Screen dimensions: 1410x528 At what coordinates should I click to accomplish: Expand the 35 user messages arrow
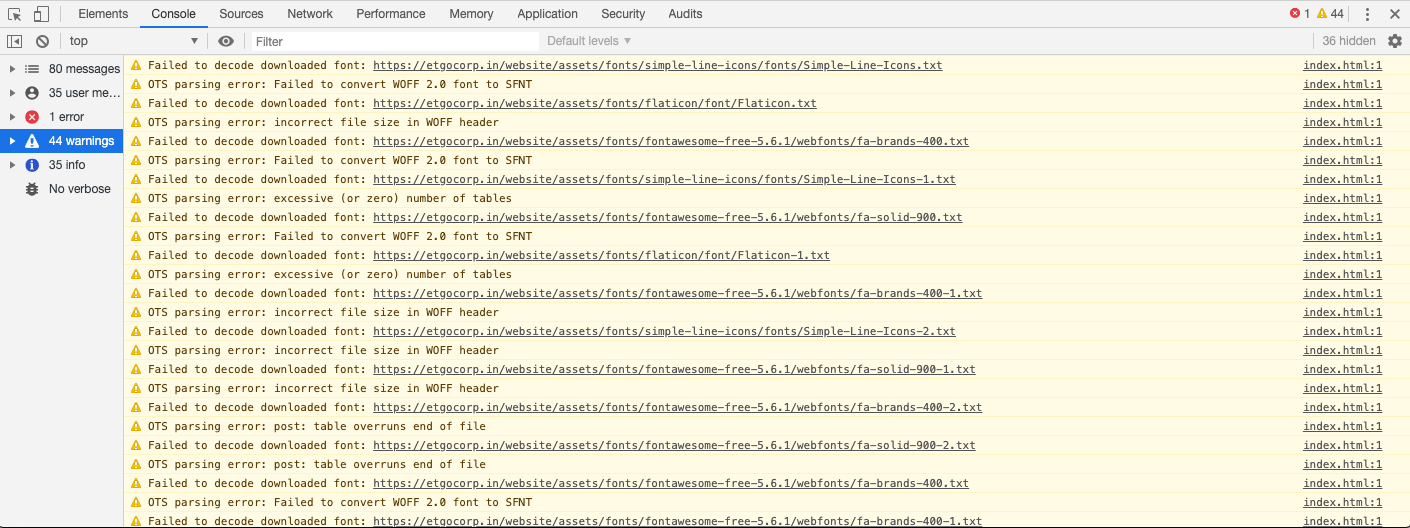[12, 93]
